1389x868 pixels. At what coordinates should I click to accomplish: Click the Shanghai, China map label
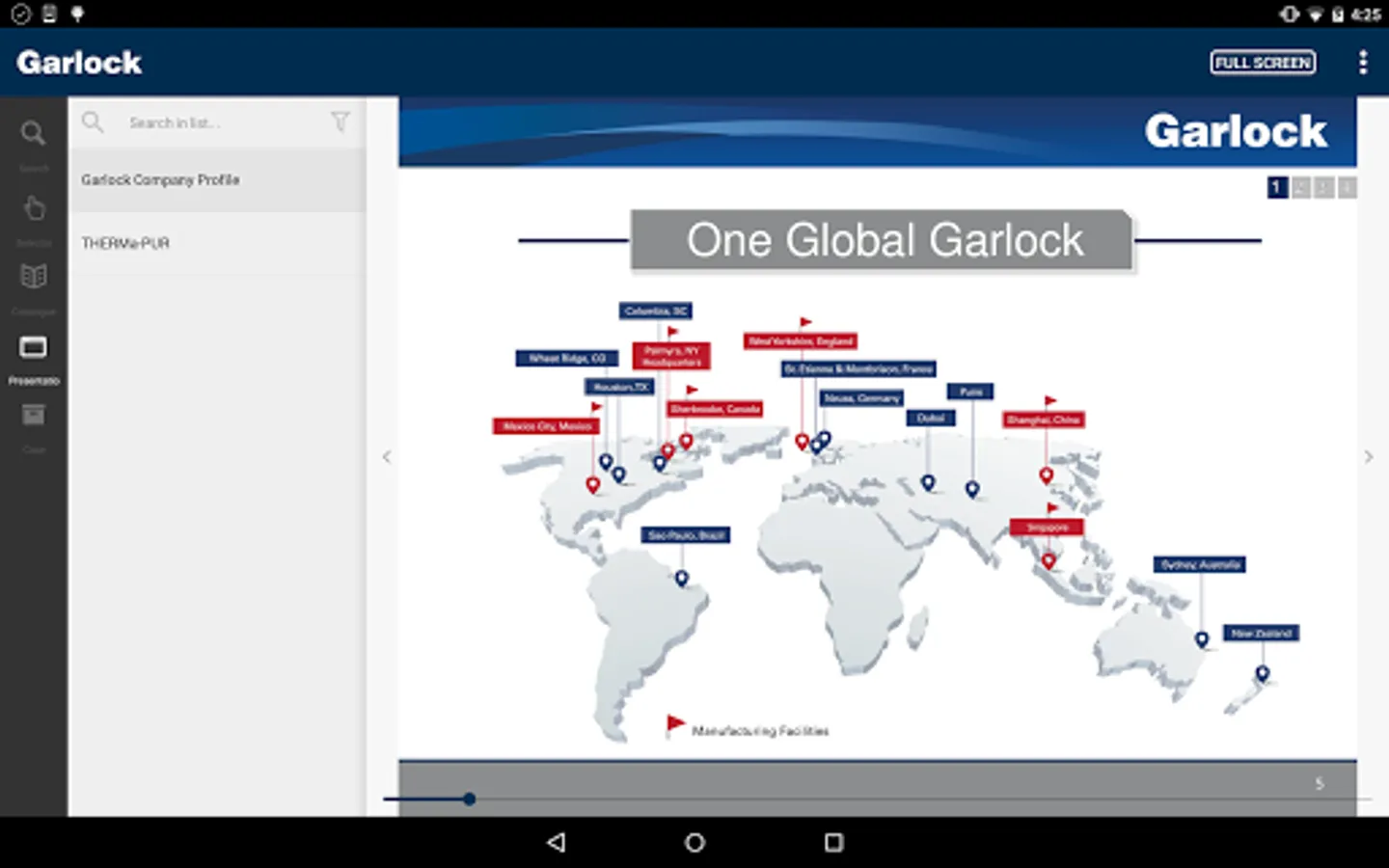coord(1044,420)
